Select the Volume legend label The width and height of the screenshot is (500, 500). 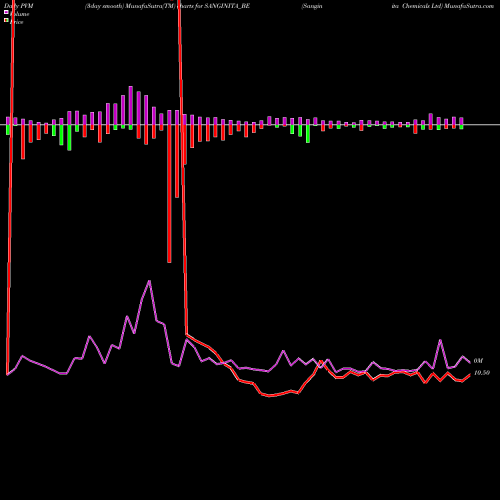pyautogui.click(x=19, y=14)
